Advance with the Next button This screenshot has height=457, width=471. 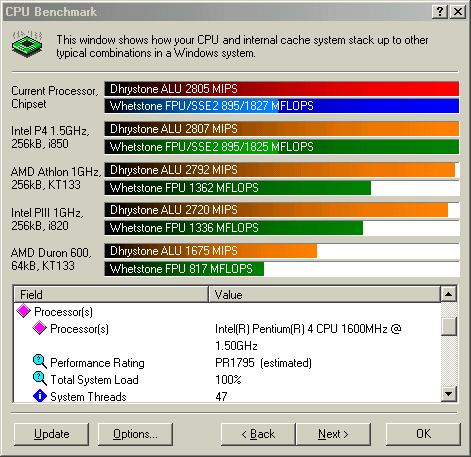[333, 434]
